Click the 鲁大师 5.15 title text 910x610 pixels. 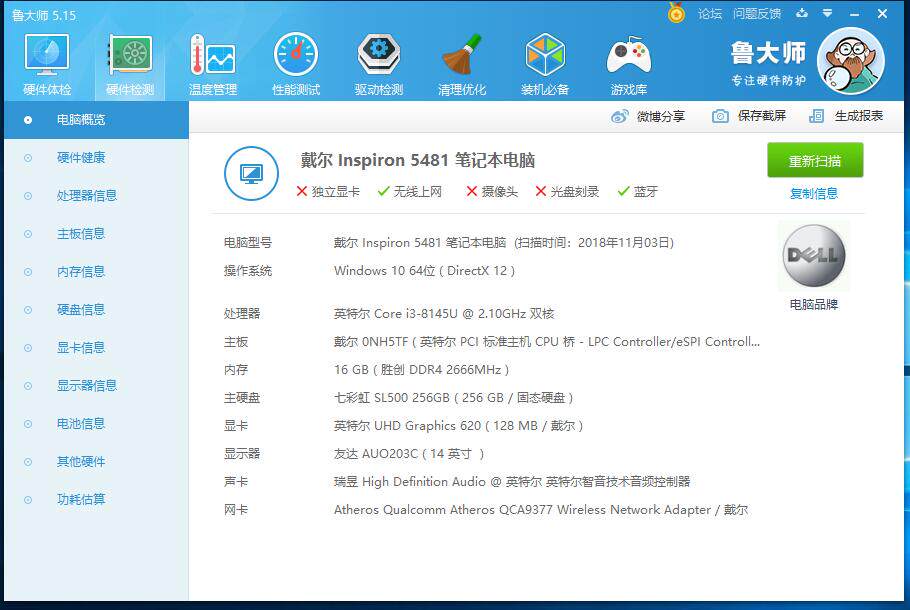coord(44,16)
